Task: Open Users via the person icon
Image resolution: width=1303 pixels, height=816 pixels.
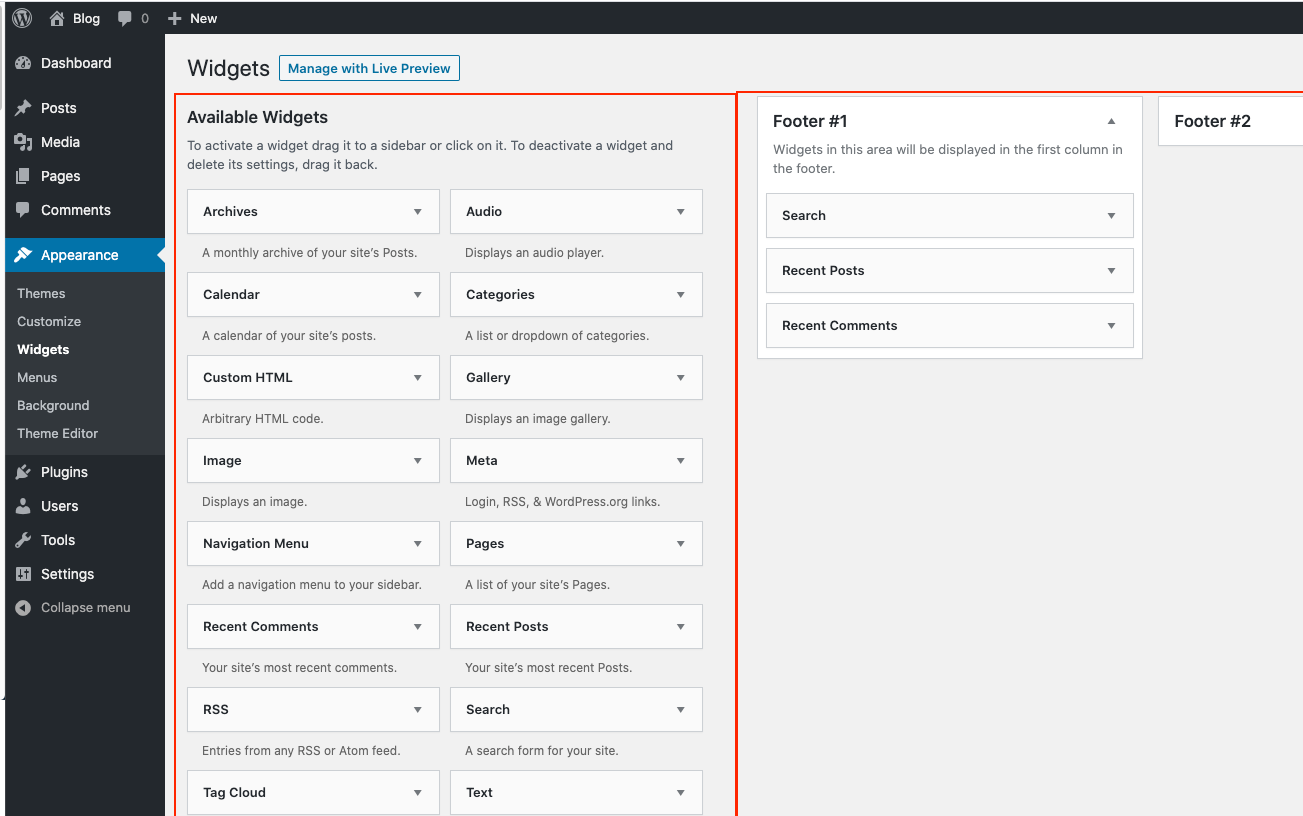Action: [23, 505]
